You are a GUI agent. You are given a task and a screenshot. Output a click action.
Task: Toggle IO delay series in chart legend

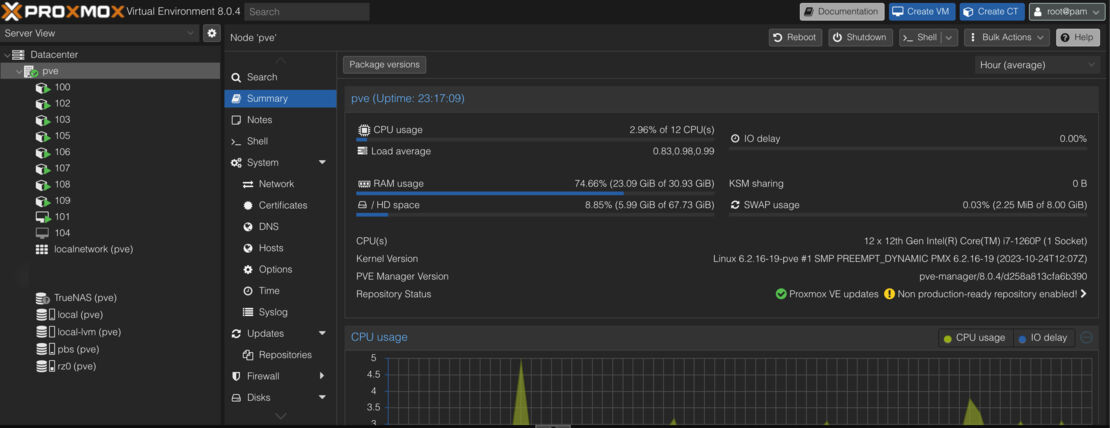[x=1043, y=338]
